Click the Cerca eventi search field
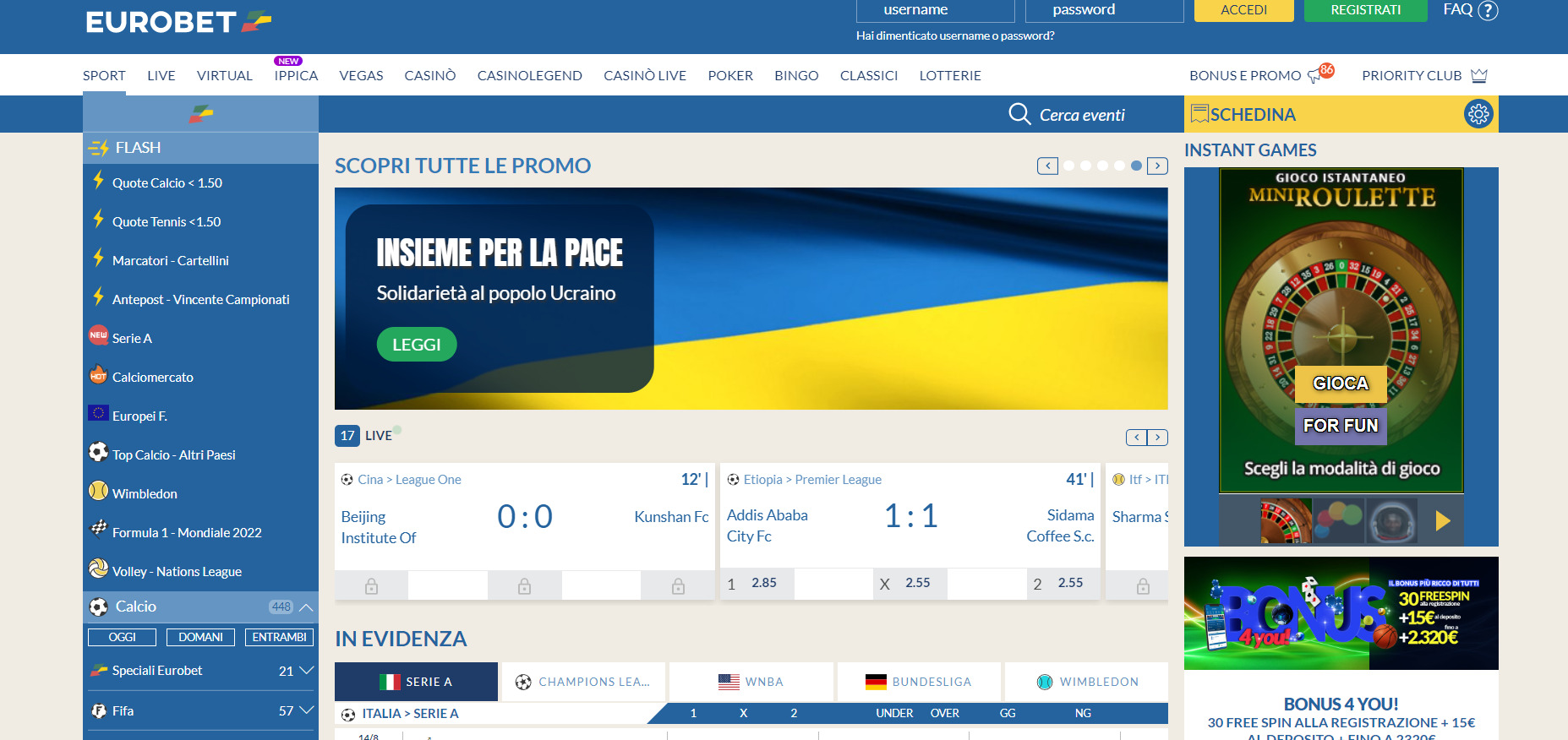 (x=1082, y=115)
